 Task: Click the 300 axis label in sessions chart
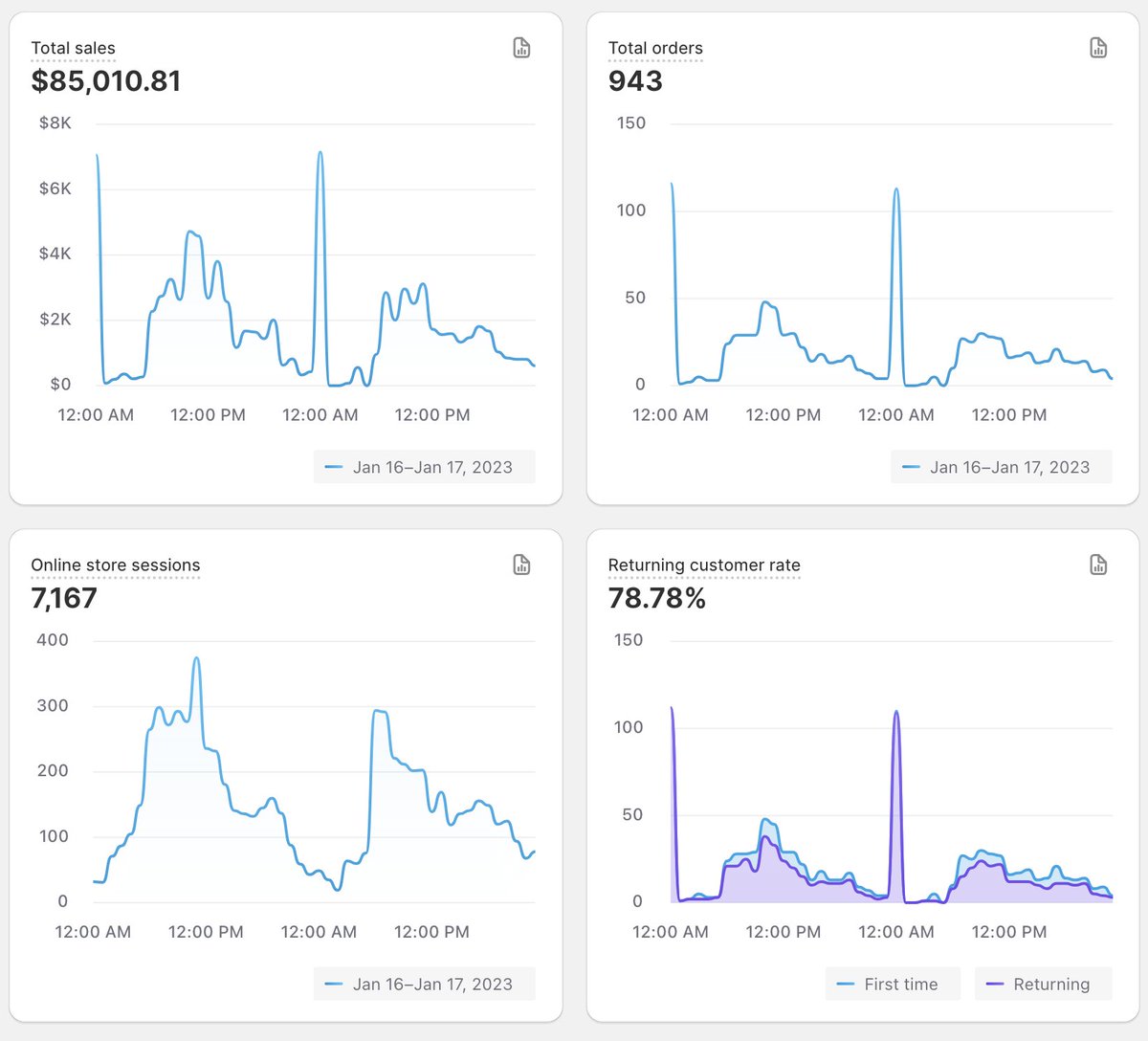pyautogui.click(x=53, y=705)
